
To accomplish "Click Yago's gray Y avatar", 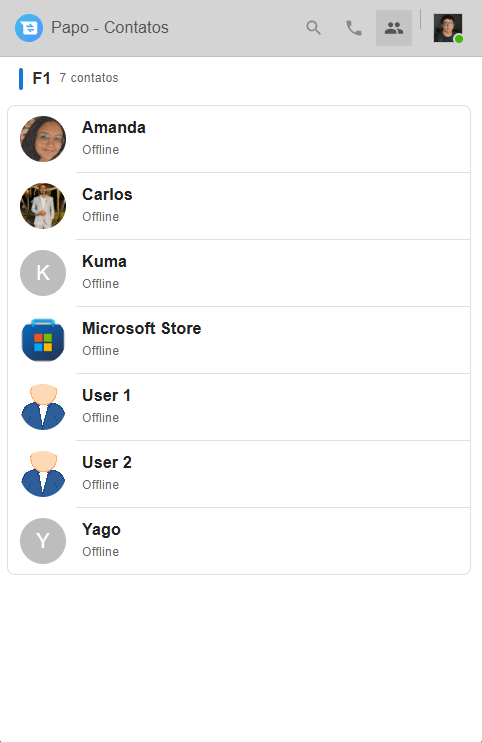I will click(x=43, y=541).
